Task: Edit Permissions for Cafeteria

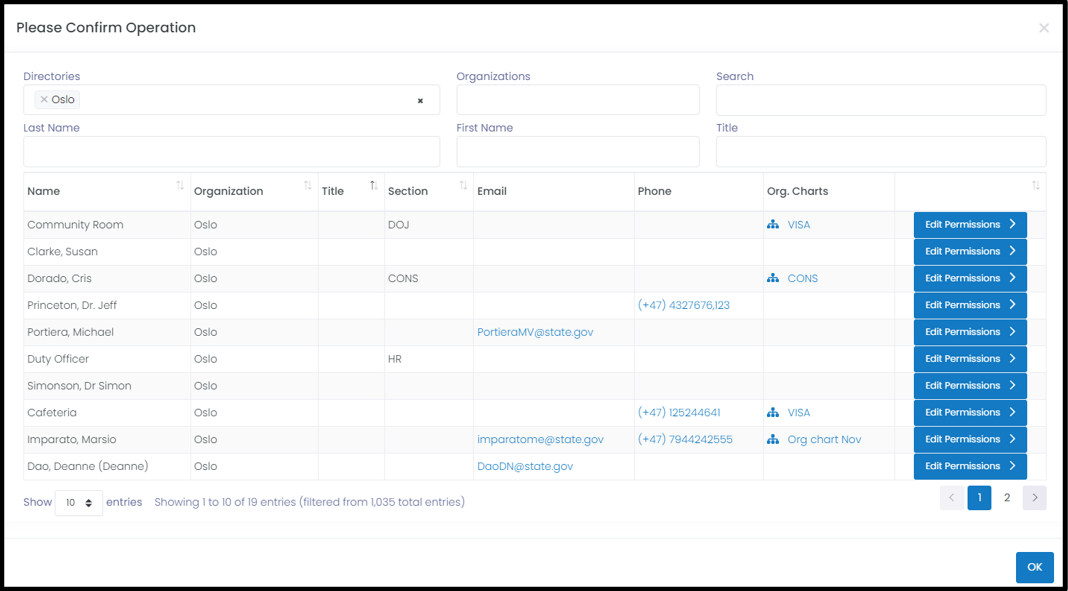Action: point(970,413)
